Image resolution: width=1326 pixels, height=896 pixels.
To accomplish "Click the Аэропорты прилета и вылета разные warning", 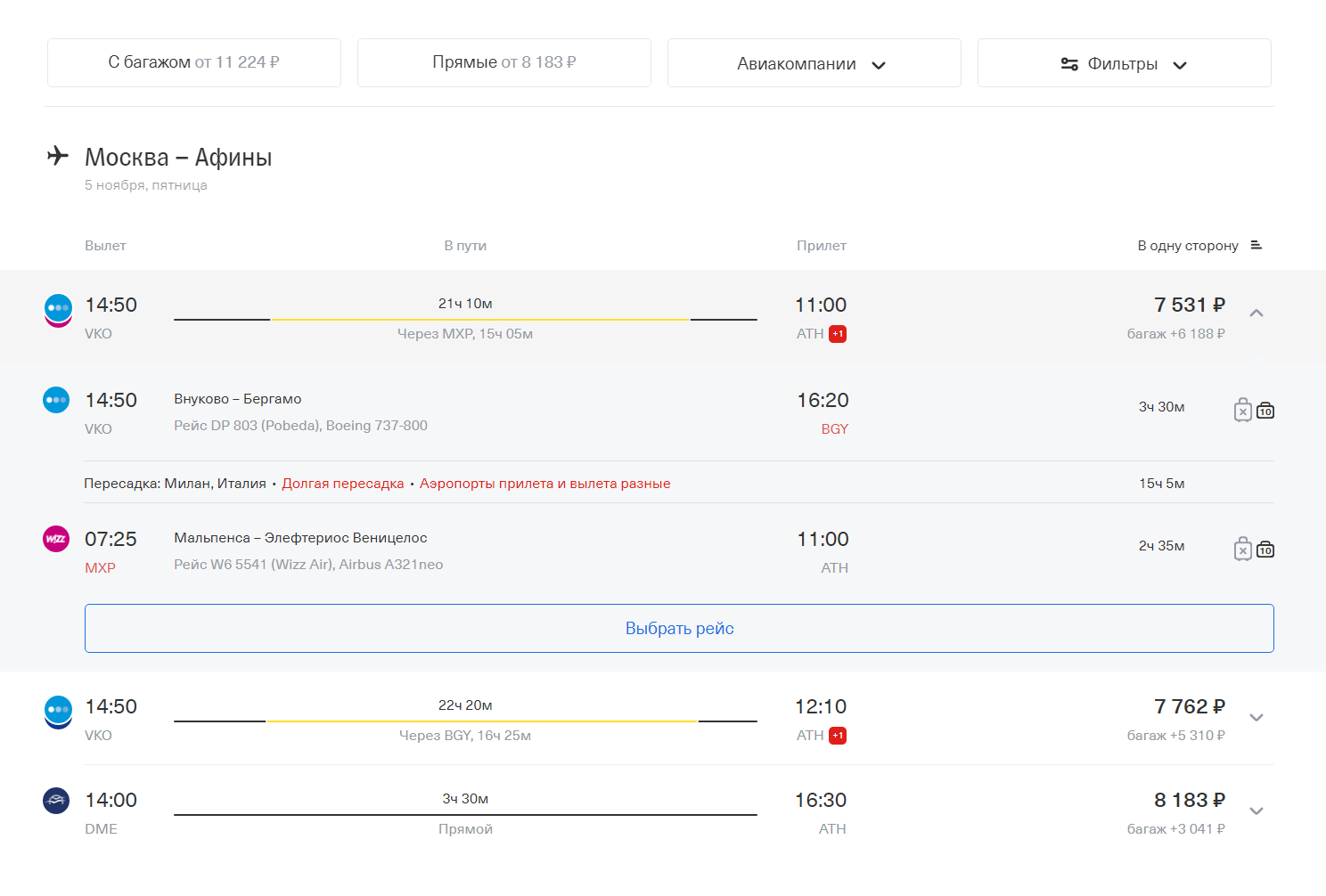I will 545,484.
